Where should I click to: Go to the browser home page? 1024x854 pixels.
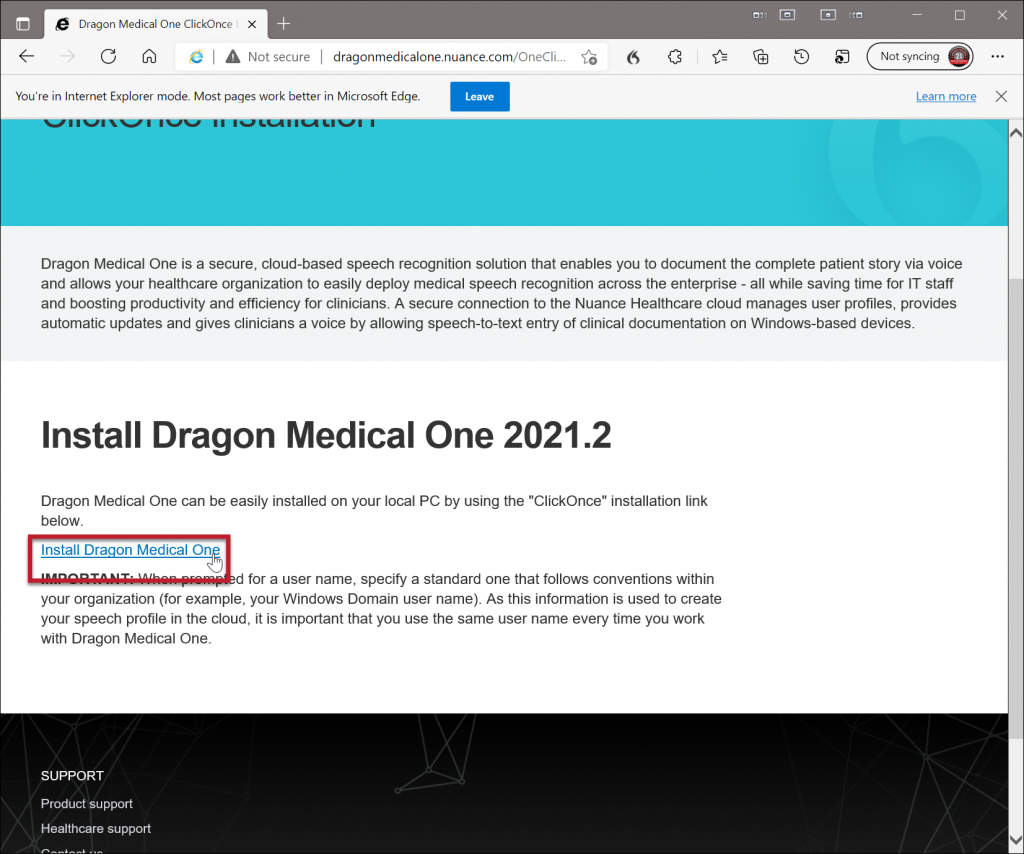point(150,57)
